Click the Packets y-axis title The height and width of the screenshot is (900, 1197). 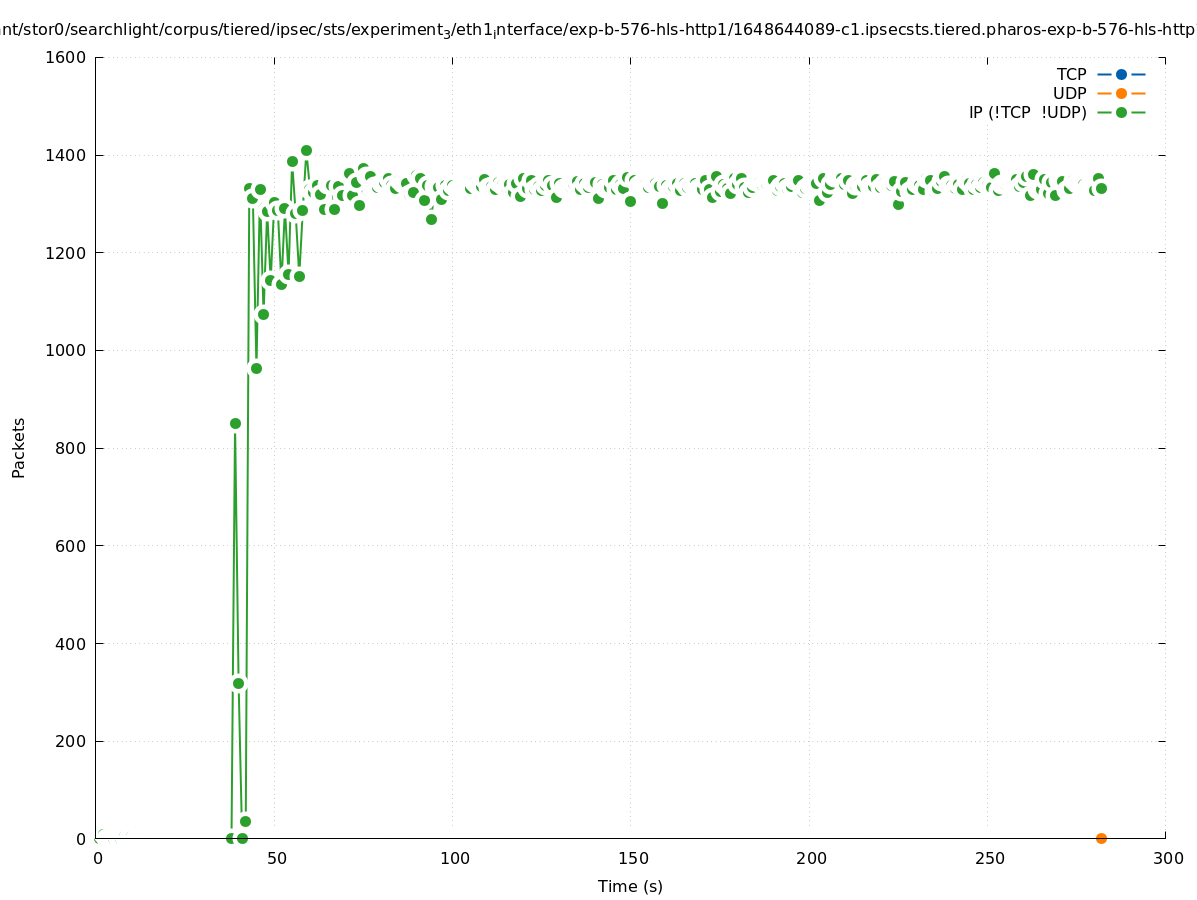pyautogui.click(x=18, y=447)
